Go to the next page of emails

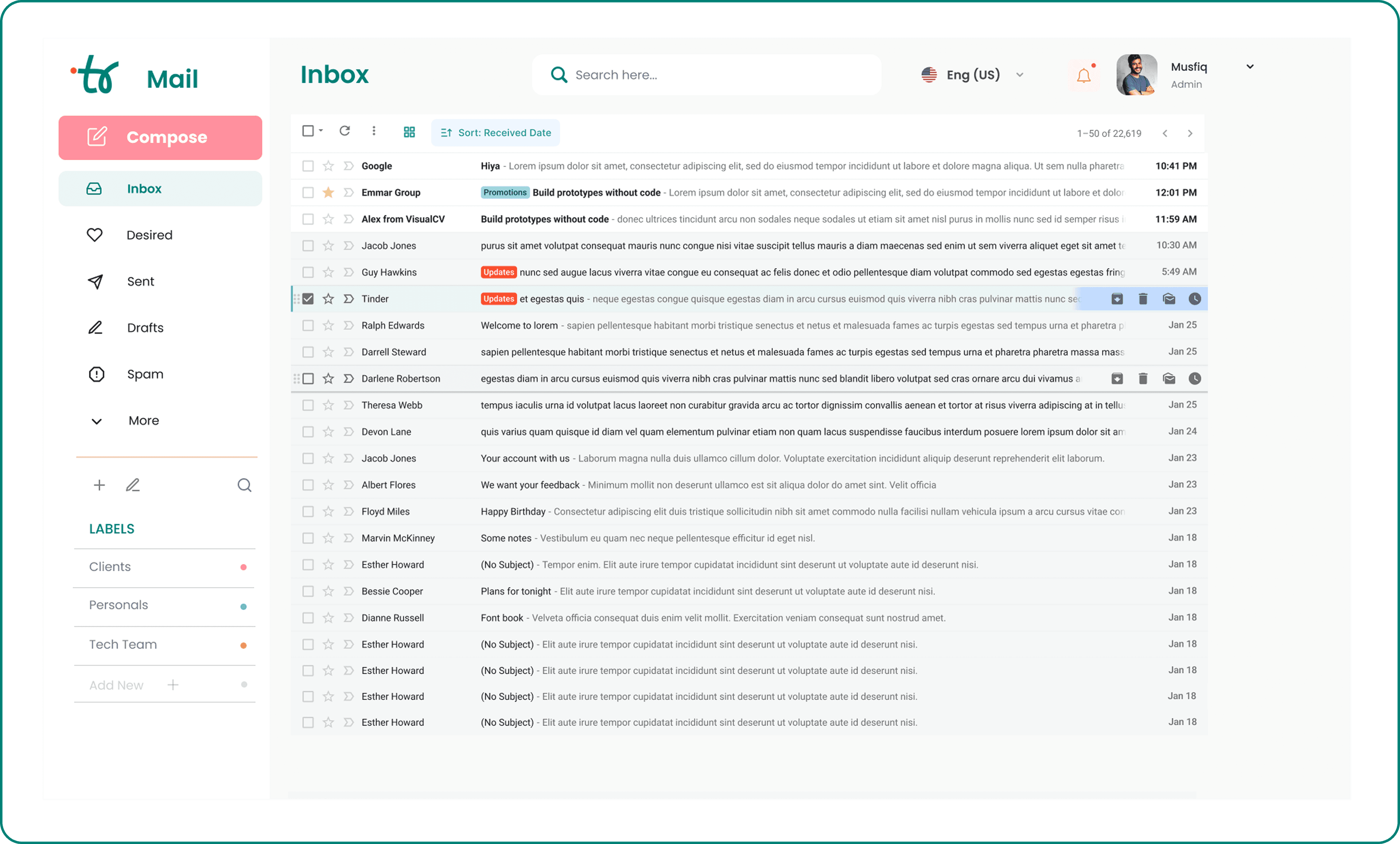click(1190, 133)
